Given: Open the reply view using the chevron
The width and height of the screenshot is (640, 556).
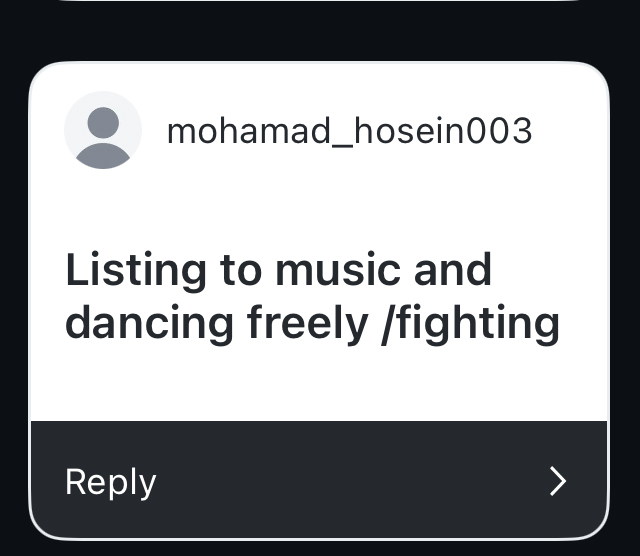Looking at the screenshot, I should tap(558, 481).
